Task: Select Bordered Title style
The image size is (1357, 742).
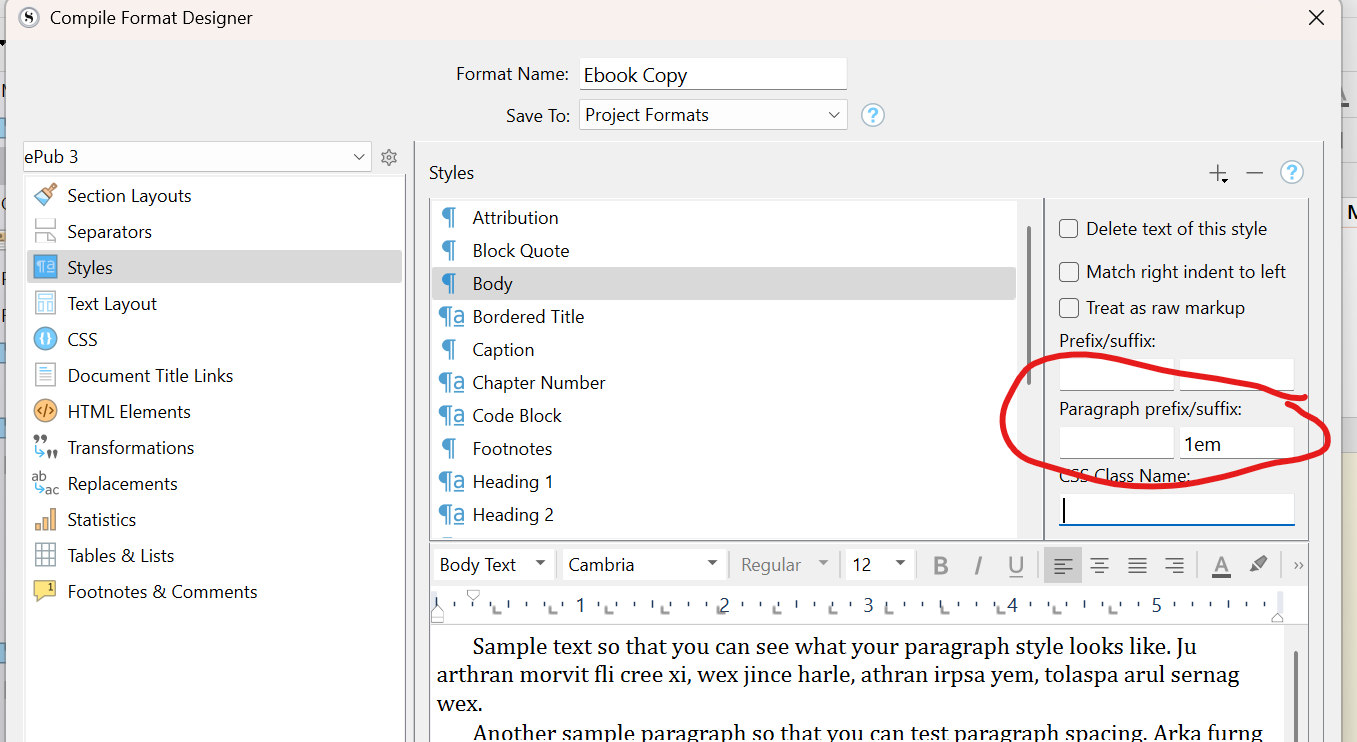Action: coord(724,317)
